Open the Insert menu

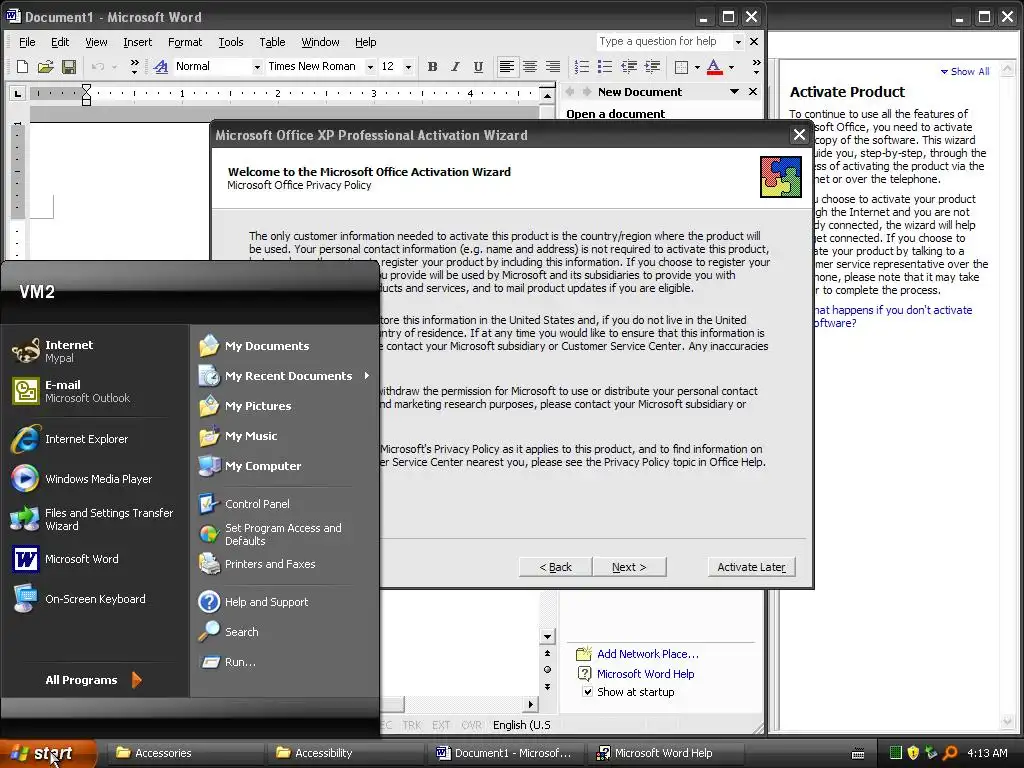click(x=137, y=42)
